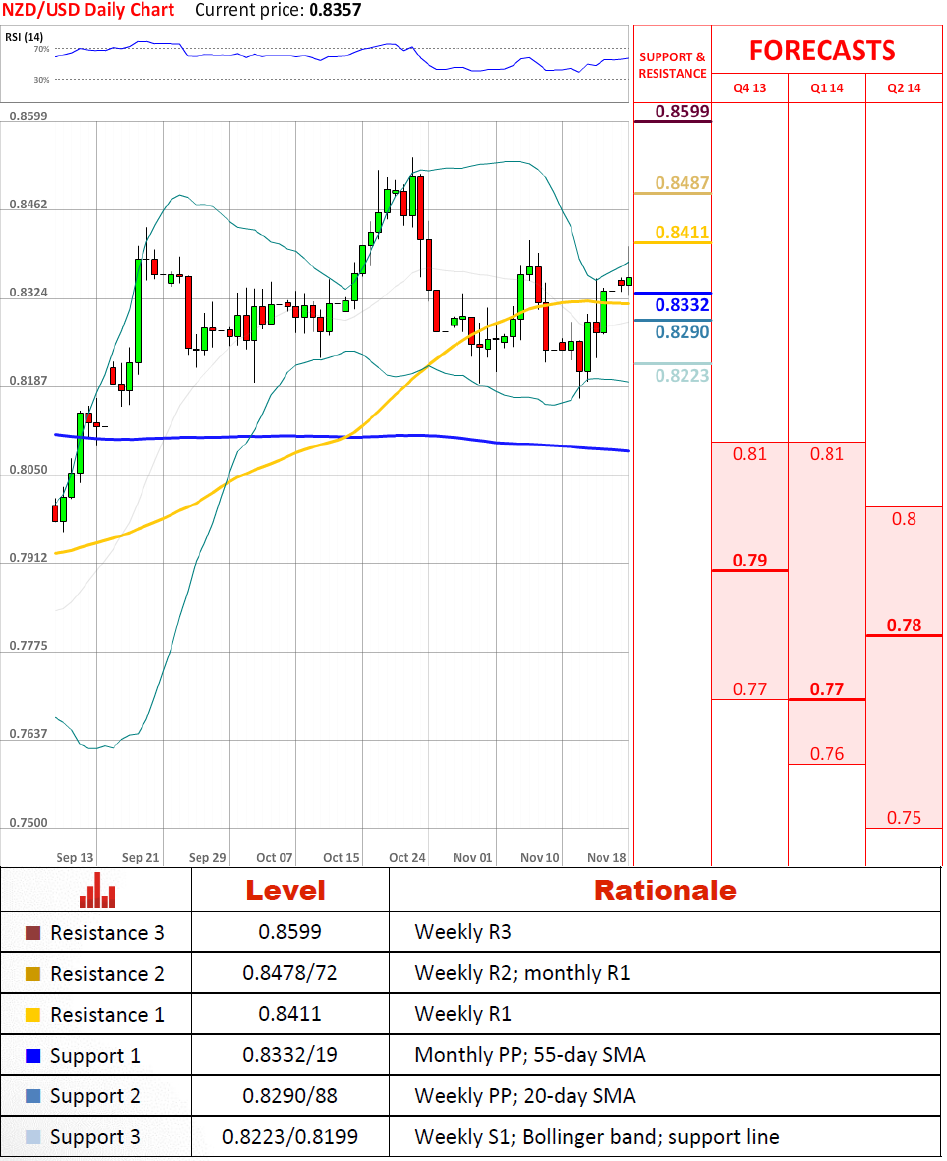Click the Q2 14 forecast low 0.75
The width and height of the screenshot is (947, 1161).
click(x=903, y=818)
